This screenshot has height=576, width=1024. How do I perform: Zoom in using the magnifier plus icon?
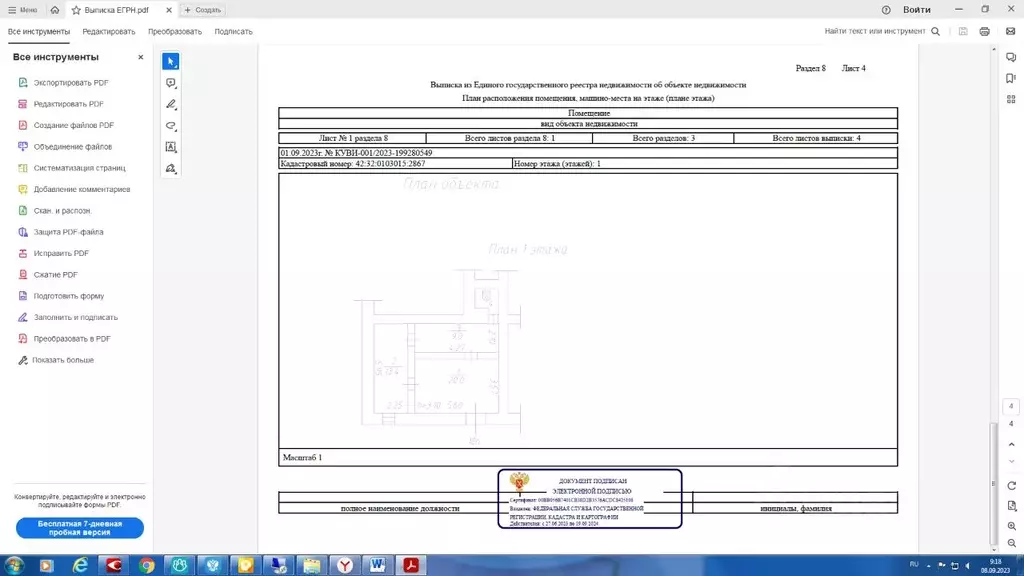1012,525
